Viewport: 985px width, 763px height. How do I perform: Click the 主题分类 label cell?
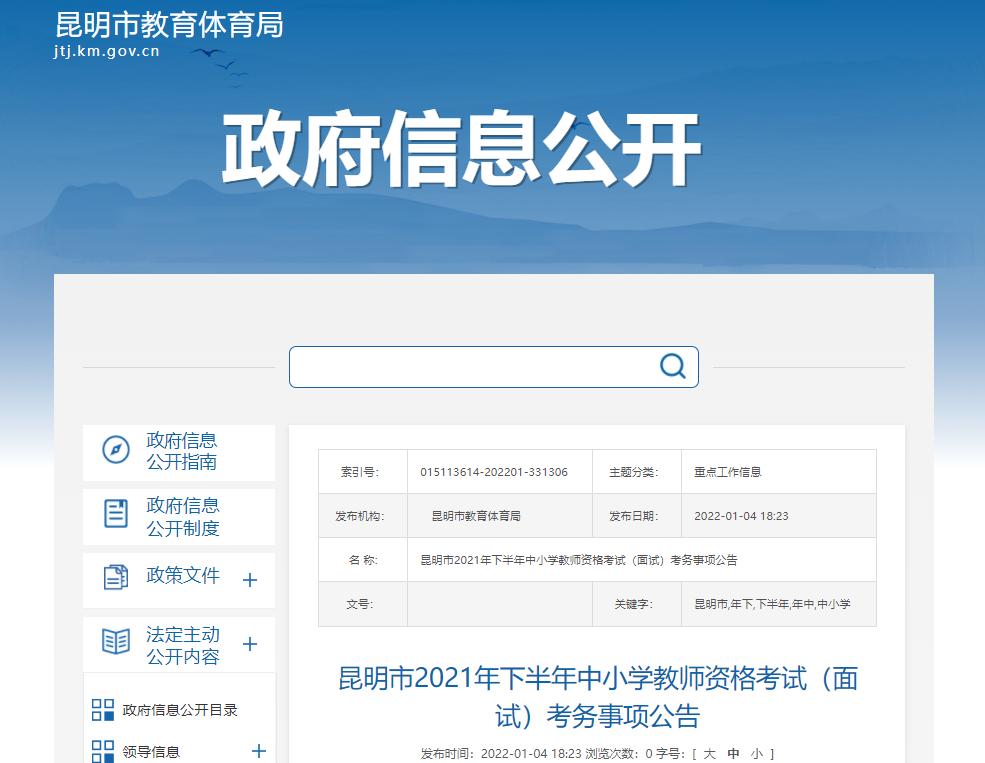(x=636, y=472)
